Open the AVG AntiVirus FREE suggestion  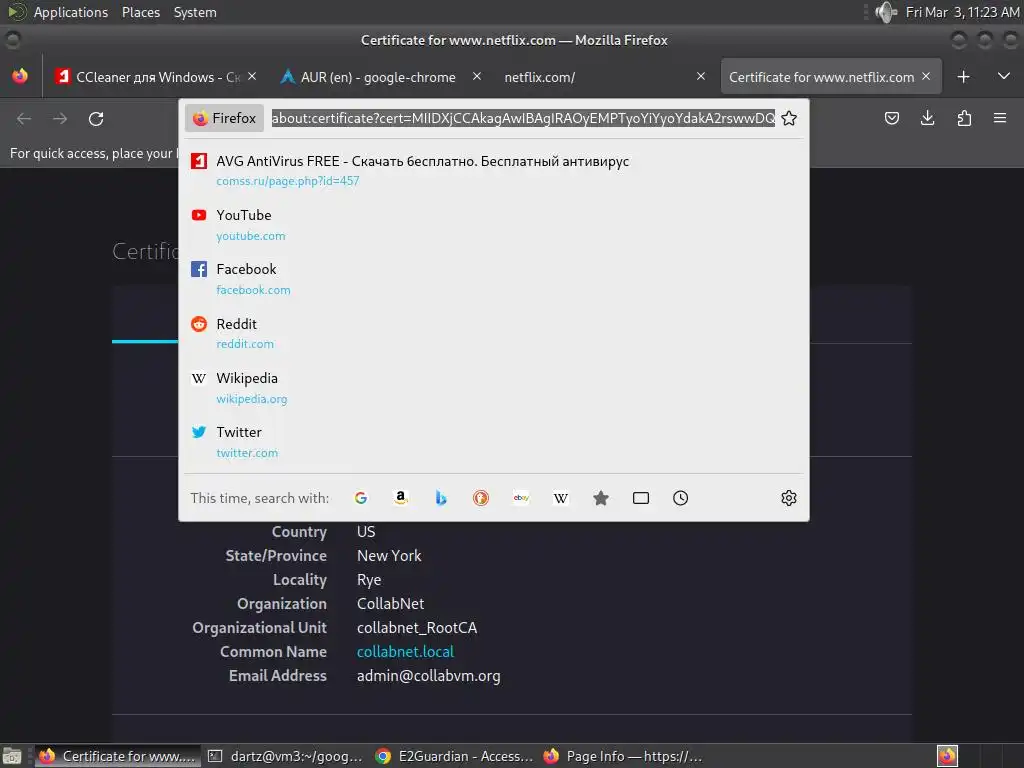[x=494, y=170]
